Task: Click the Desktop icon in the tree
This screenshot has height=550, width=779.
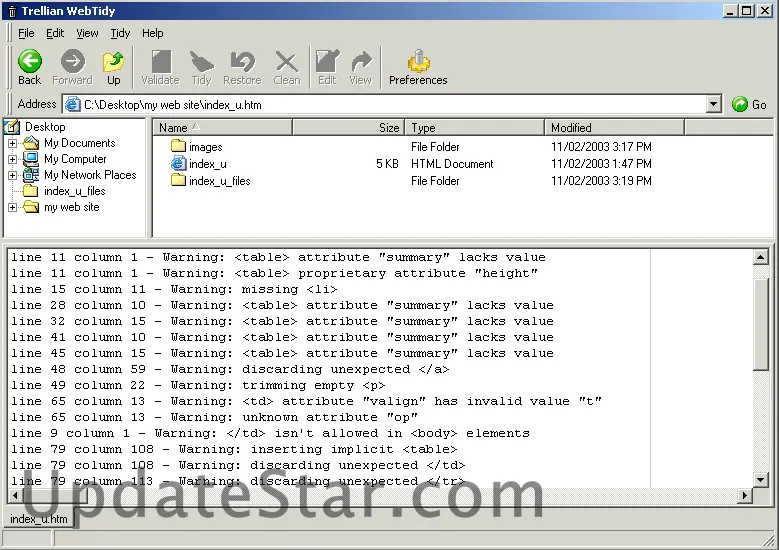Action: pyautogui.click(x=12, y=127)
